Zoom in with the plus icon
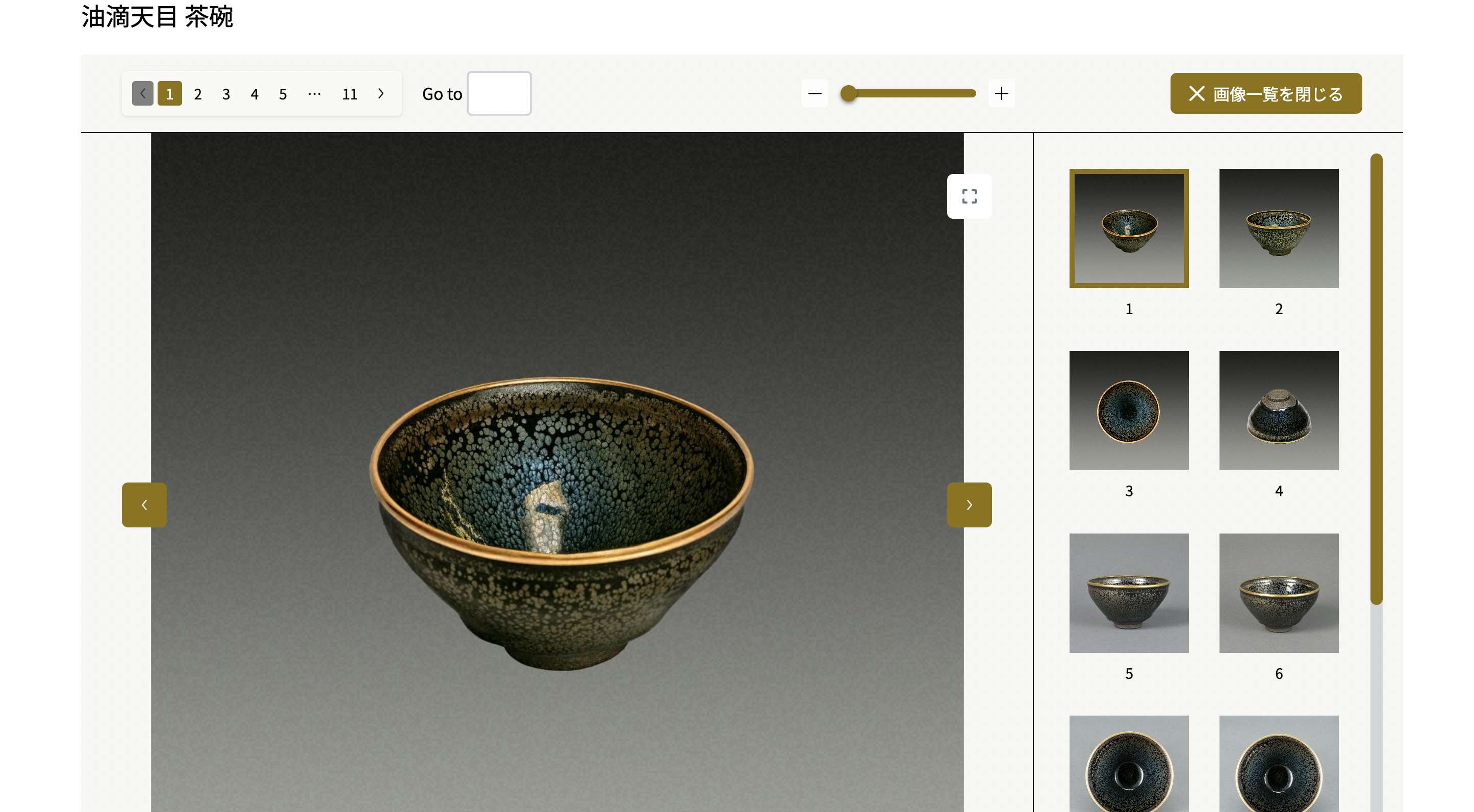The width and height of the screenshot is (1474, 812). tap(1001, 93)
